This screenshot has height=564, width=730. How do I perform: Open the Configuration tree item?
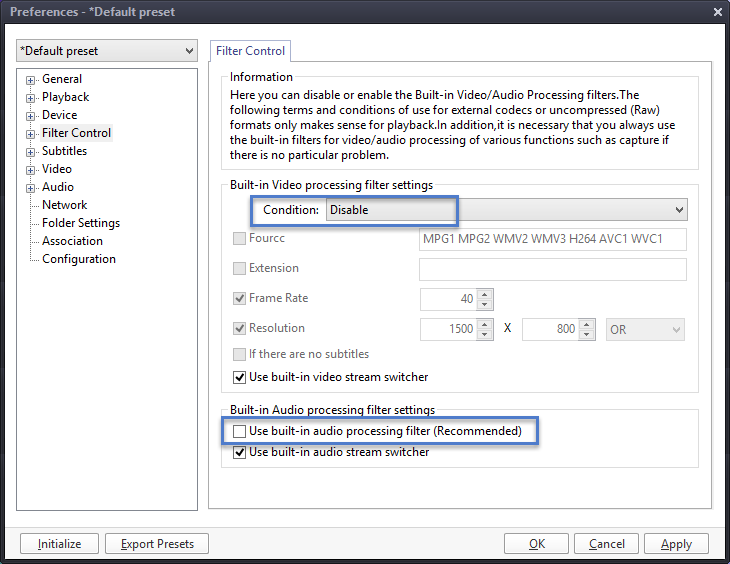[79, 259]
